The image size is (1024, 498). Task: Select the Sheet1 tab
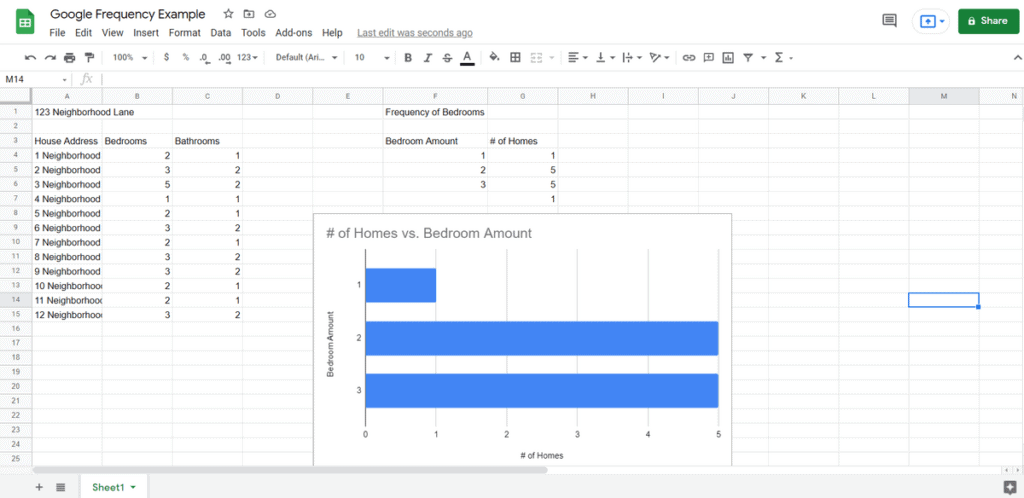point(114,487)
